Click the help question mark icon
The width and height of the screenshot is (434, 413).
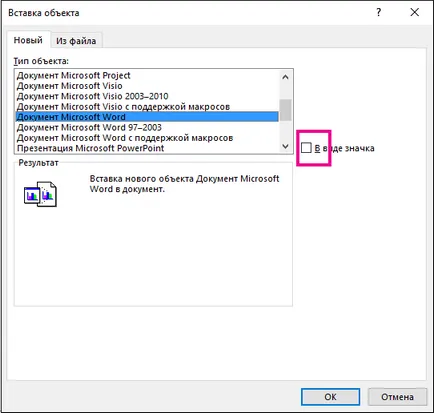click(378, 13)
